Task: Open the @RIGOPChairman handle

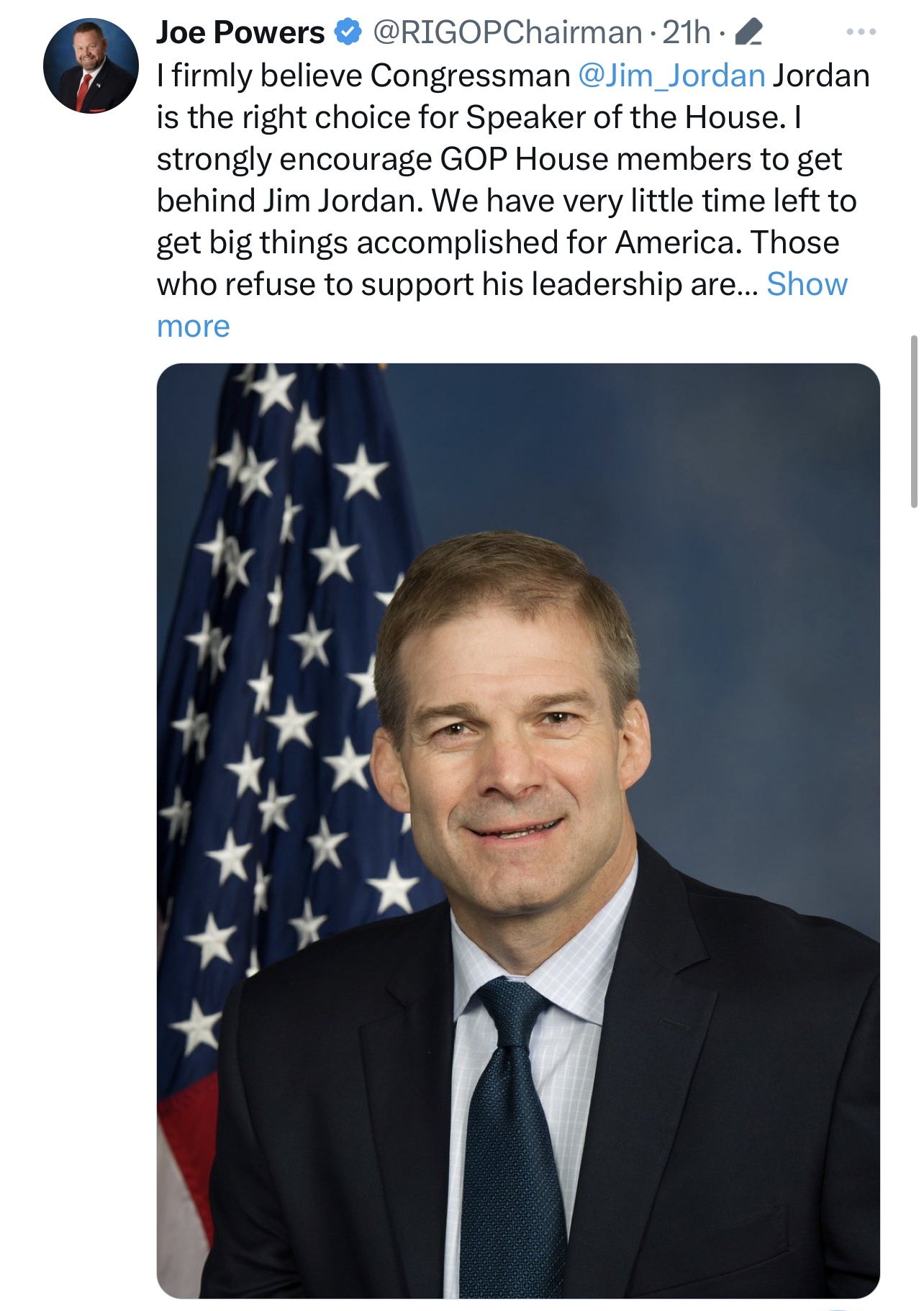Action: click(507, 32)
